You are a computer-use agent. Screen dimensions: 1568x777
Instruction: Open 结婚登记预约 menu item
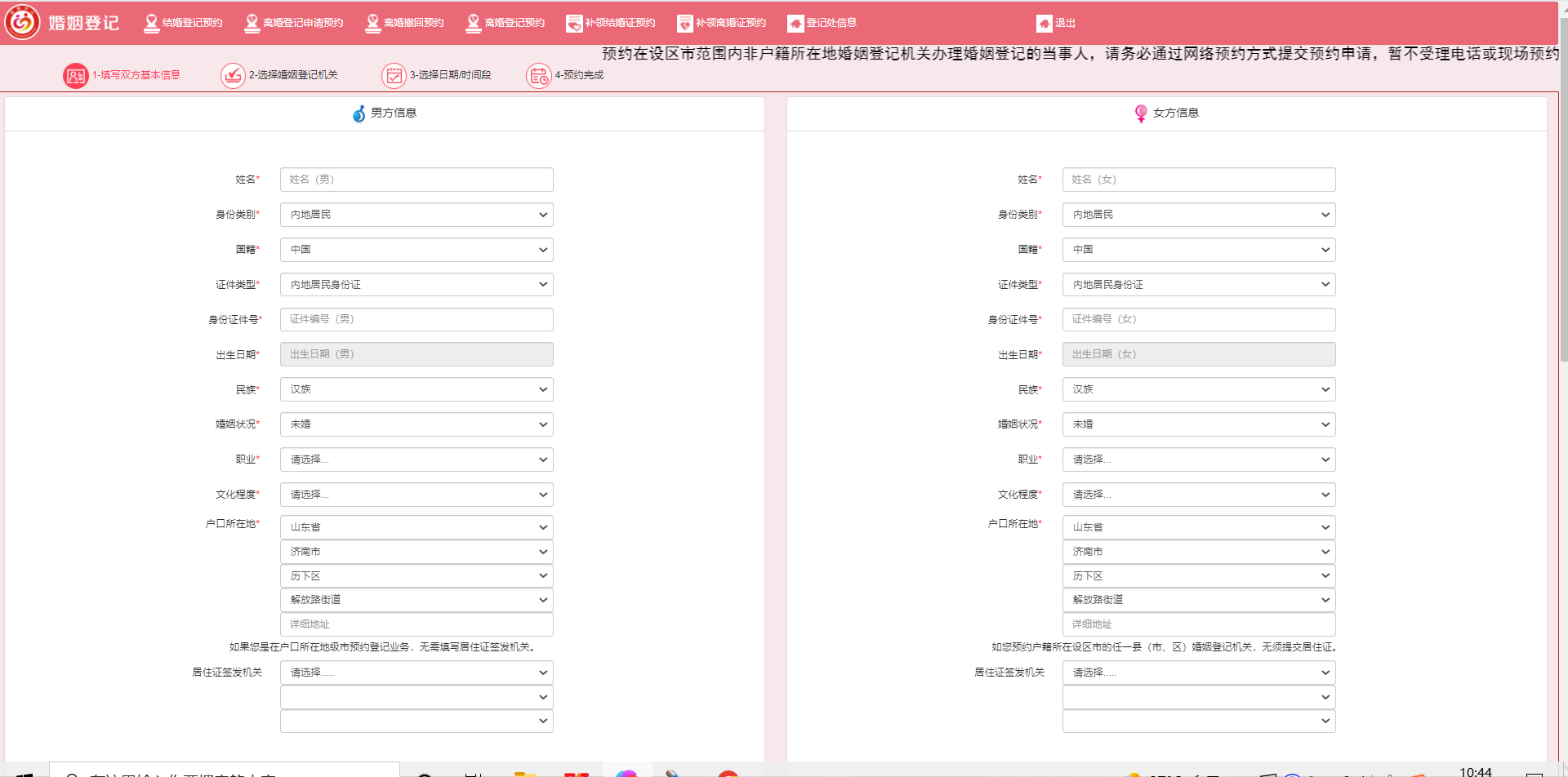pos(183,23)
